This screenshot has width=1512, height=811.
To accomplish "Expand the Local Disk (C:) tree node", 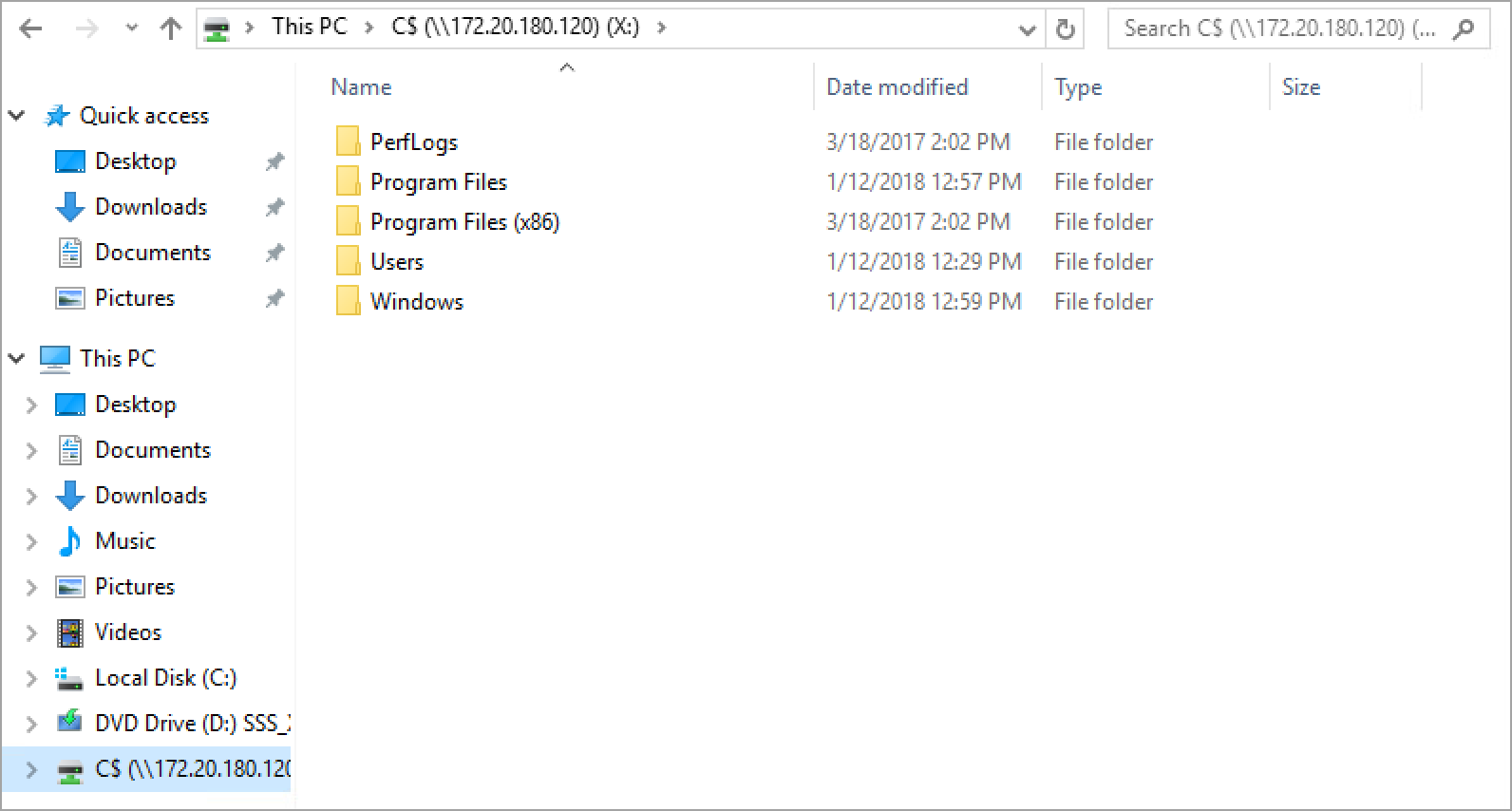I will 31,678.
